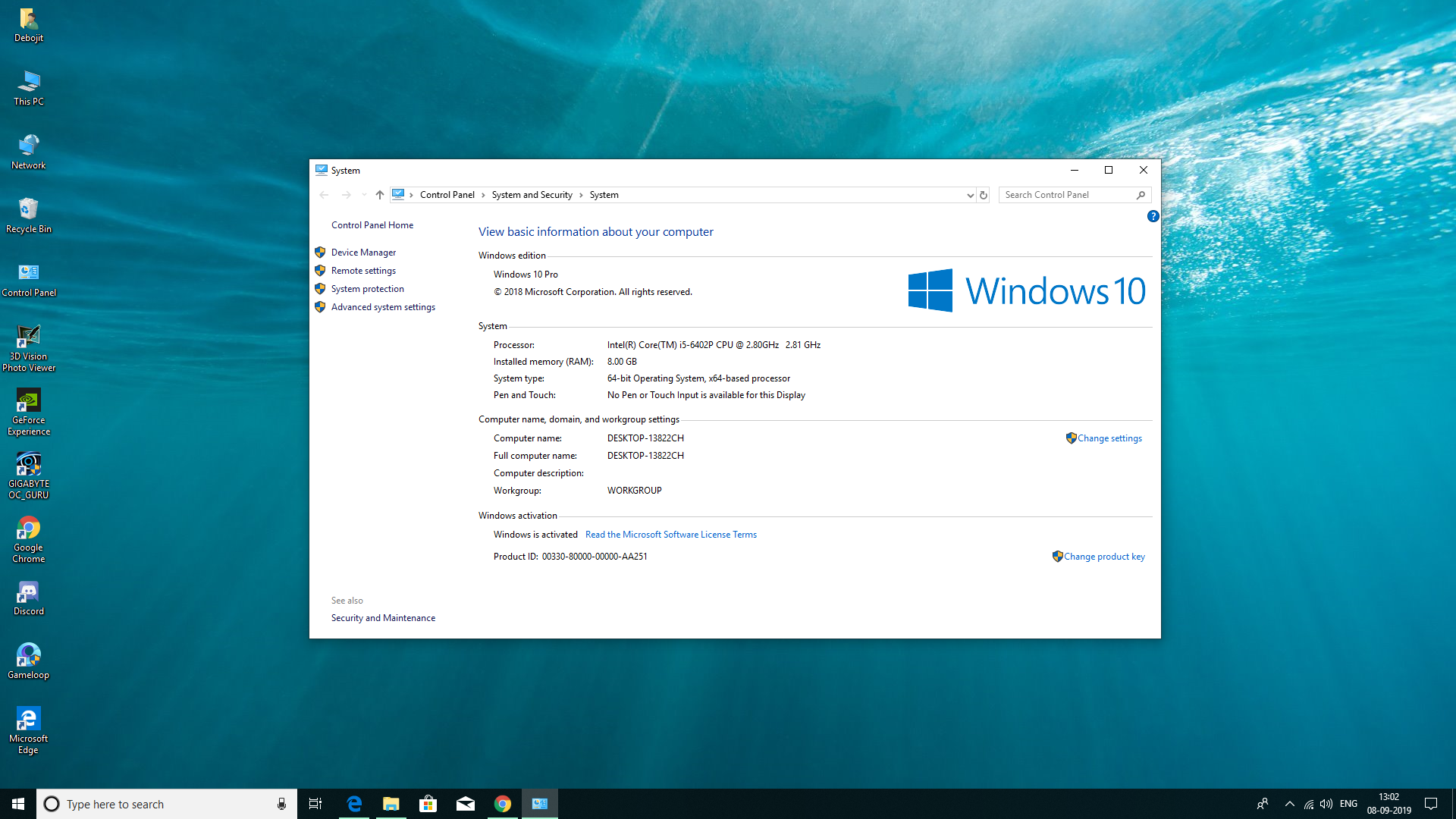This screenshot has width=1456, height=819.
Task: Click the taskbar search box
Action: (167, 804)
